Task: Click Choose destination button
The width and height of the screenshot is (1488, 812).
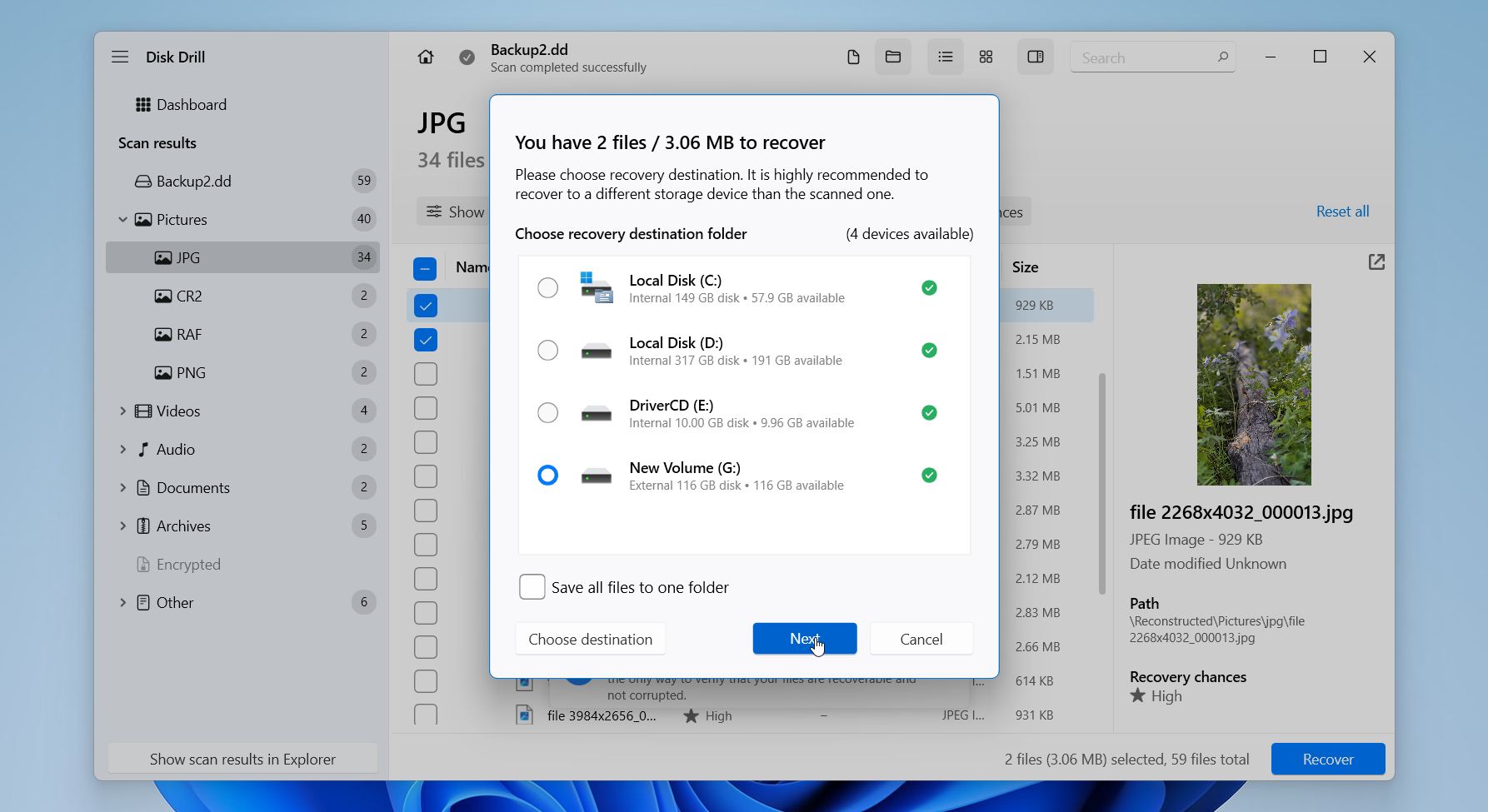Action: [591, 639]
